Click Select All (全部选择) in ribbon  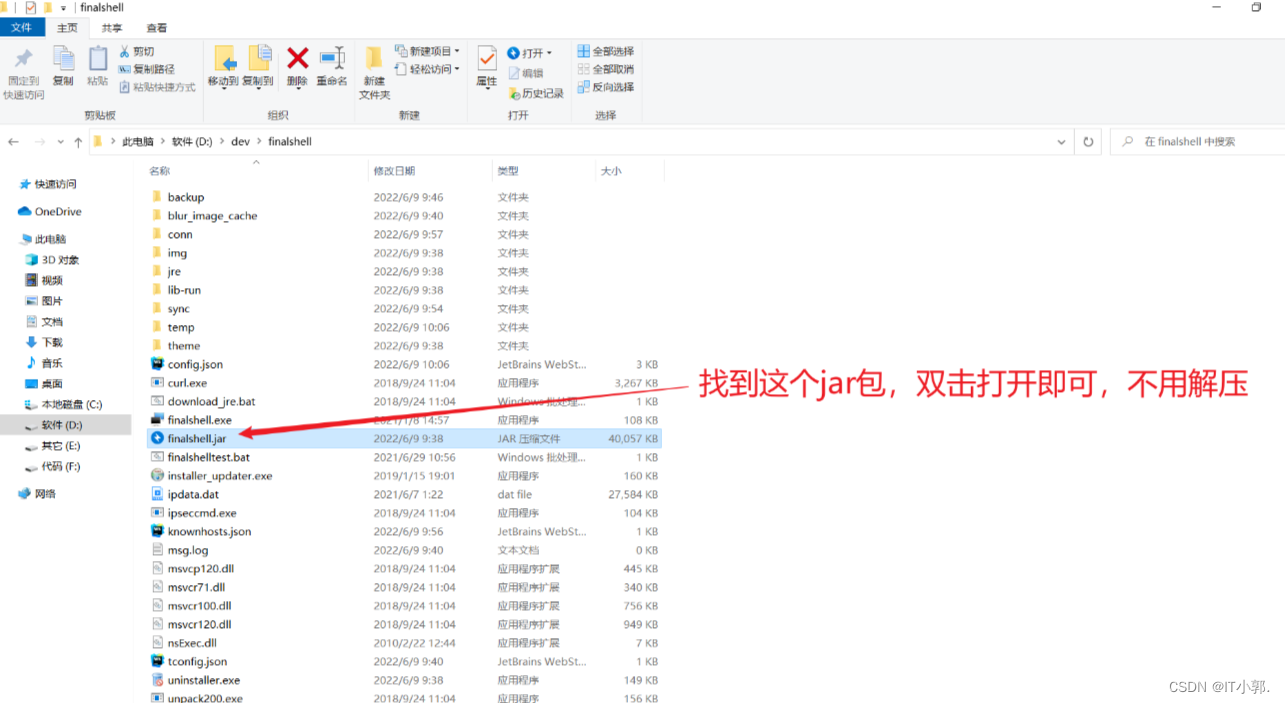coord(605,51)
